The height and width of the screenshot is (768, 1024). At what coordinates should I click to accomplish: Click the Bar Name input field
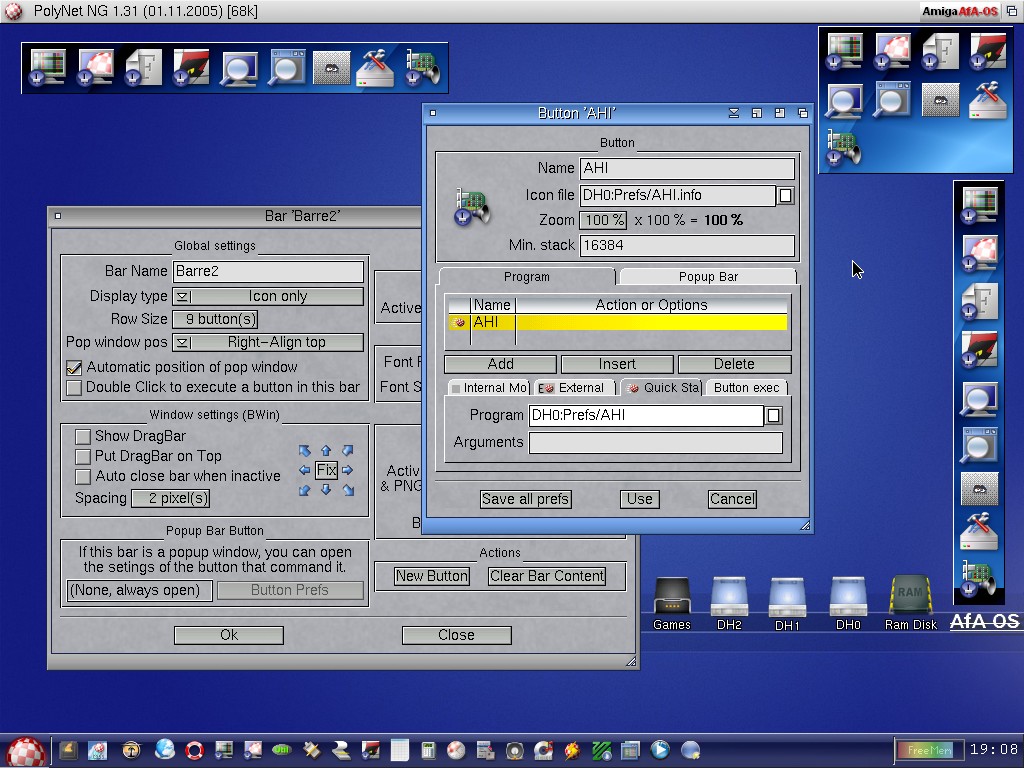(x=268, y=271)
